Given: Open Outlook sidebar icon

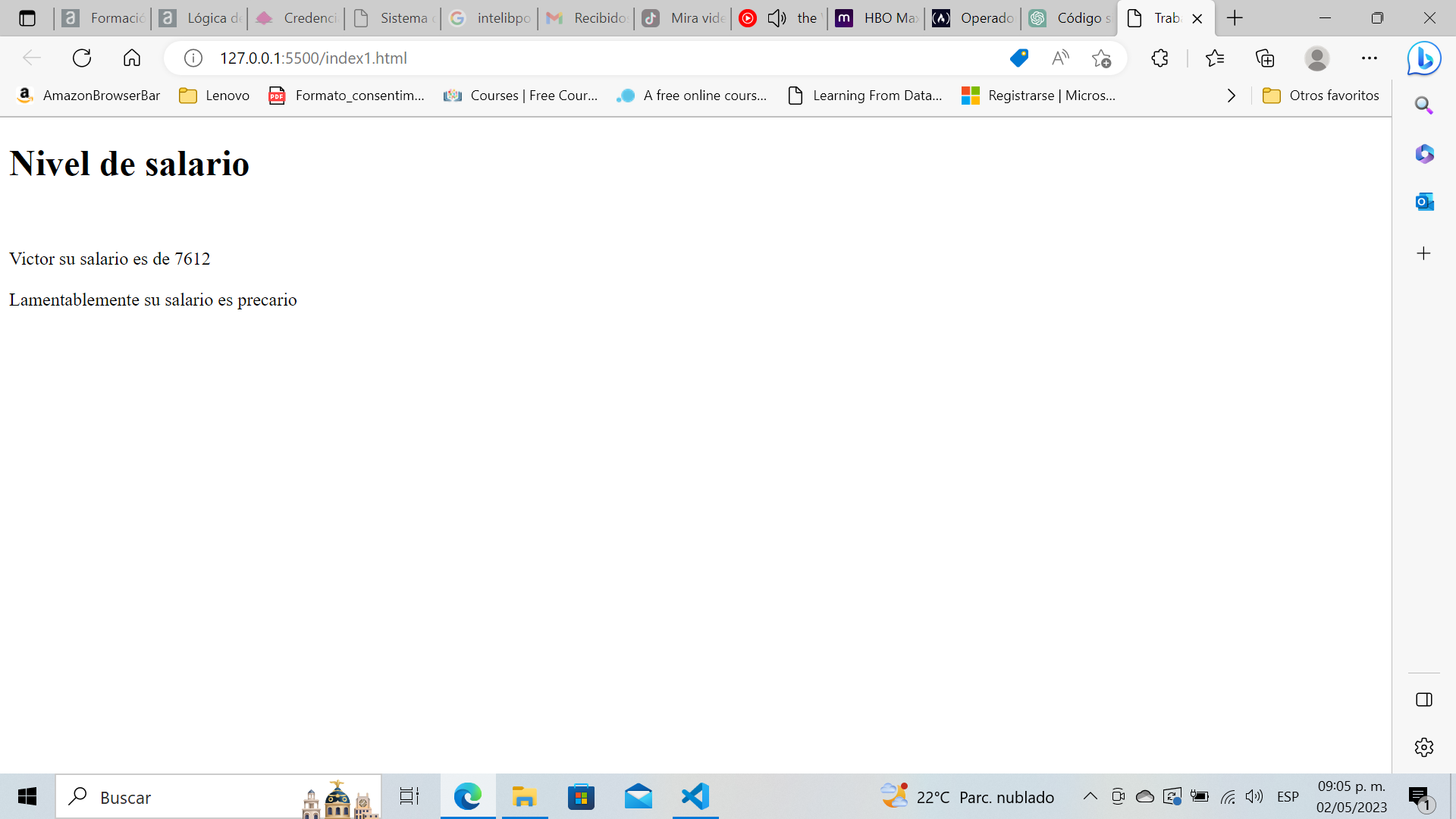Looking at the screenshot, I should tap(1424, 202).
